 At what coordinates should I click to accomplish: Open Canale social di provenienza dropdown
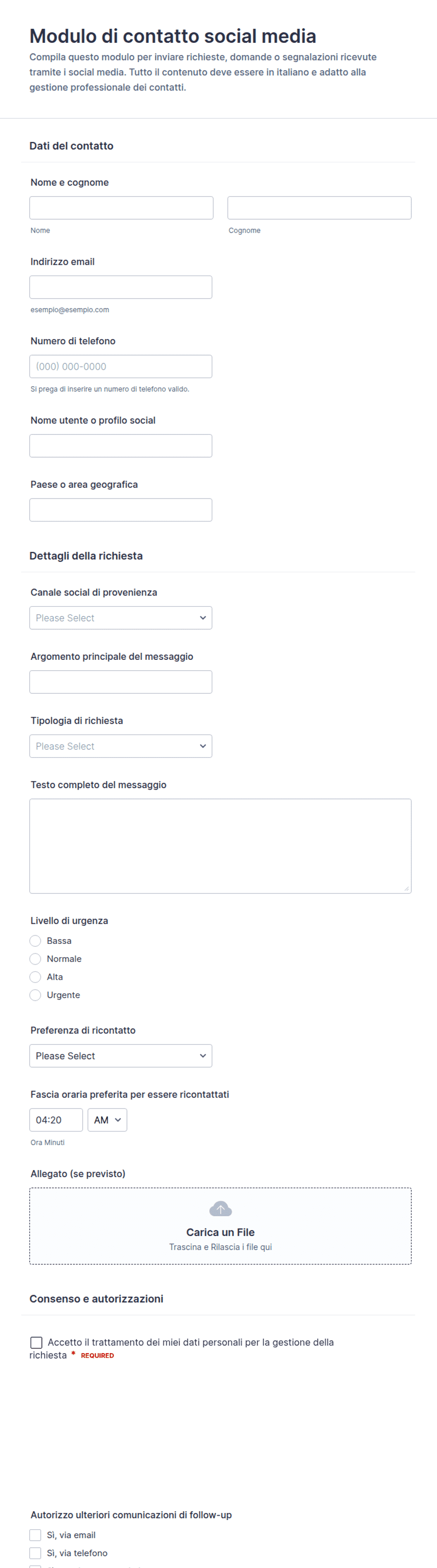coord(121,618)
